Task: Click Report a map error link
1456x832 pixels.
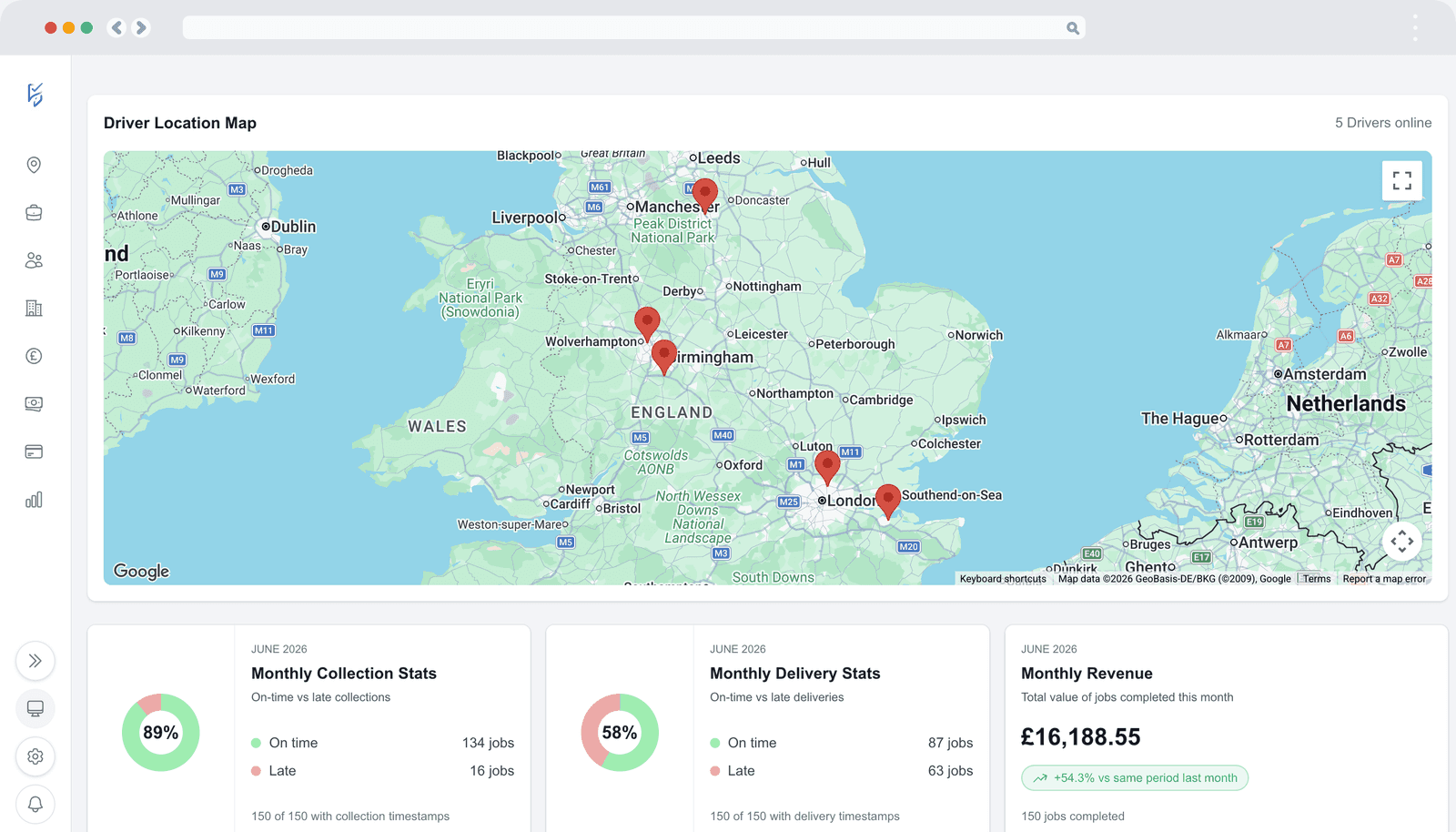Action: pyautogui.click(x=1384, y=579)
